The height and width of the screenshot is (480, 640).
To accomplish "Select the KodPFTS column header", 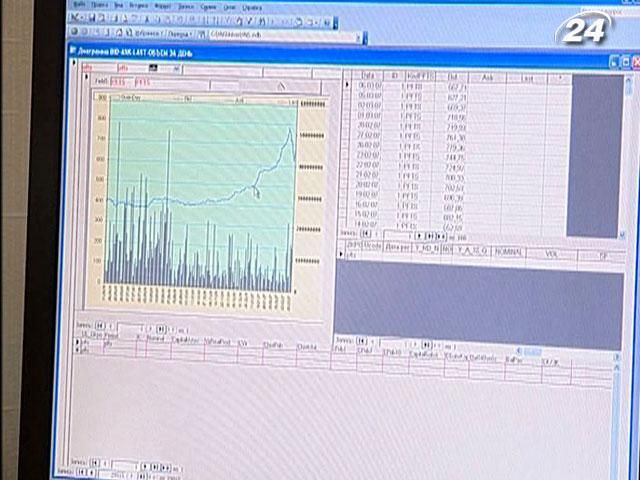I will [x=420, y=77].
